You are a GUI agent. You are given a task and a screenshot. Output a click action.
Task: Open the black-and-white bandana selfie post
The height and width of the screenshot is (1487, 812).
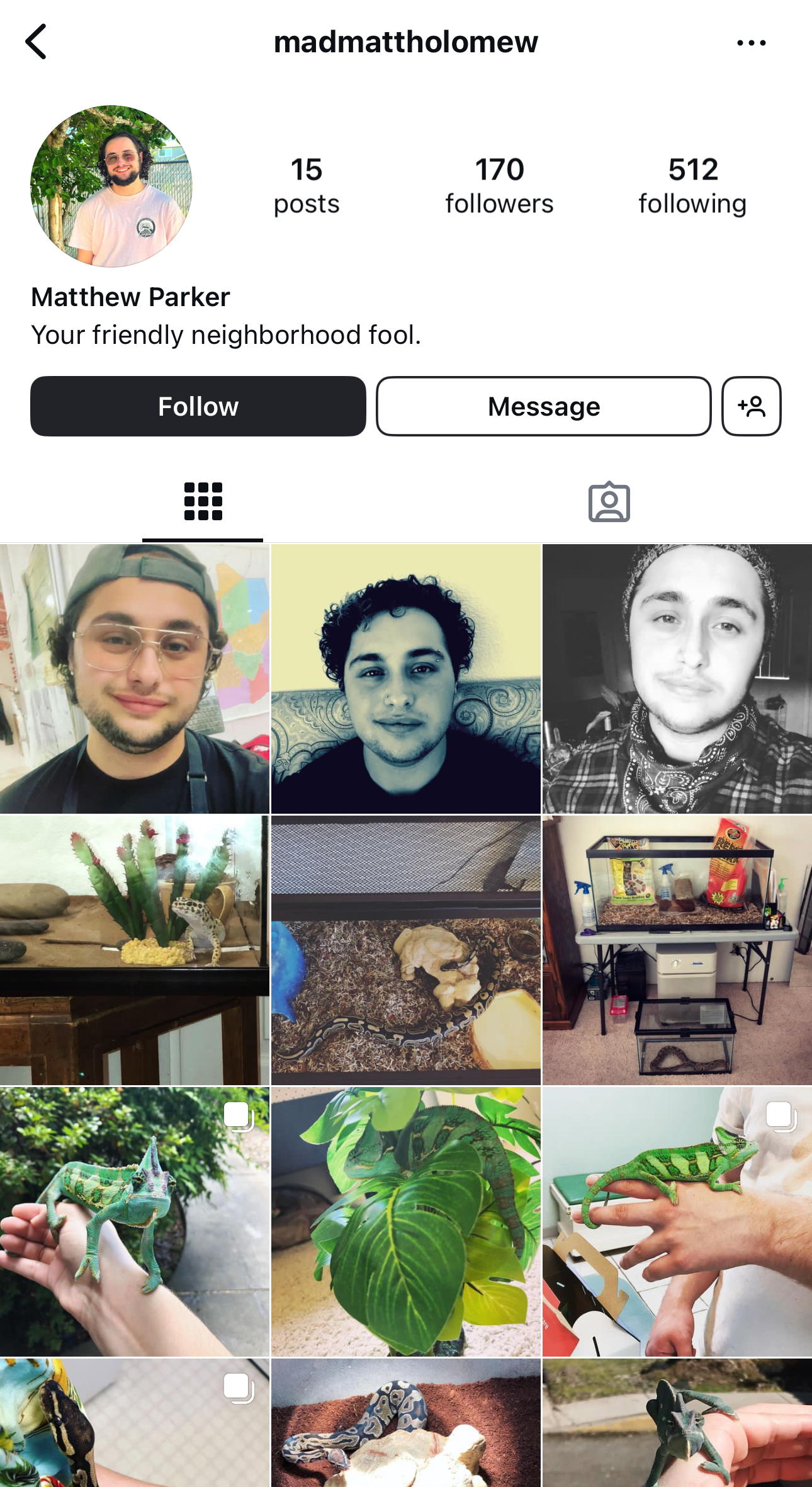677,679
